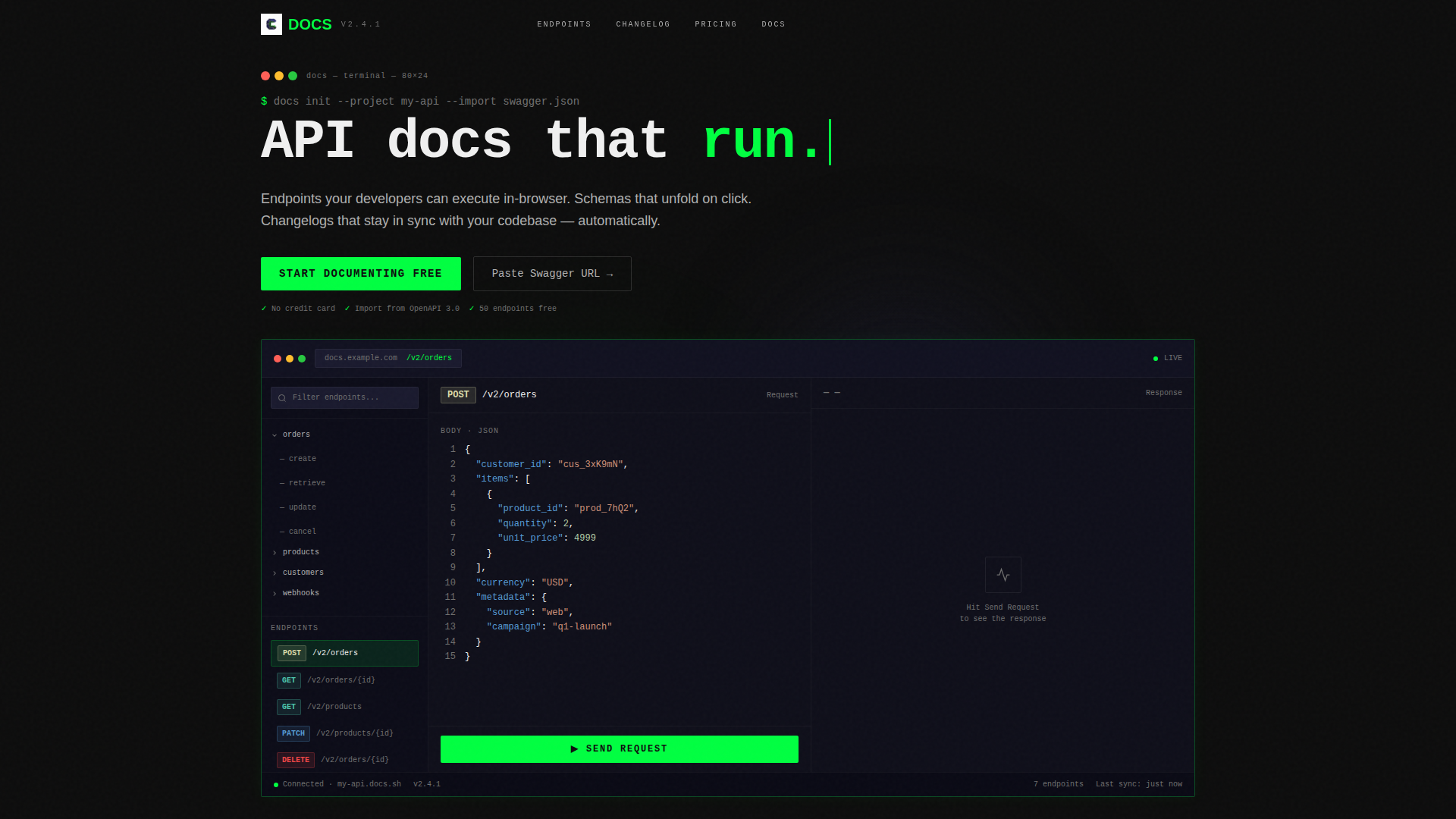1456x819 pixels.
Task: Click 'Last sync: just now' status text
Action: tap(1139, 784)
